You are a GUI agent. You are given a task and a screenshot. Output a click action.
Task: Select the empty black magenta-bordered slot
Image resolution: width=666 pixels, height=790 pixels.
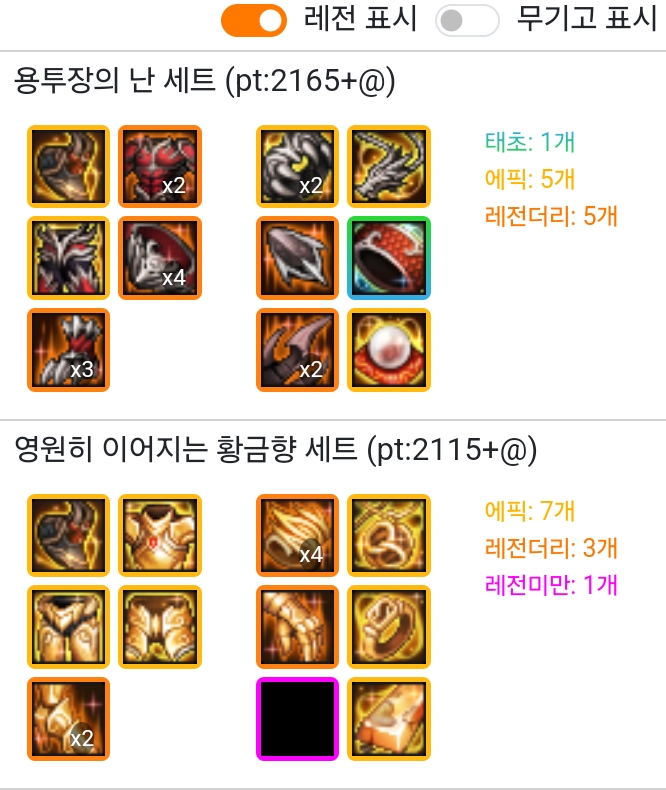[x=297, y=719]
